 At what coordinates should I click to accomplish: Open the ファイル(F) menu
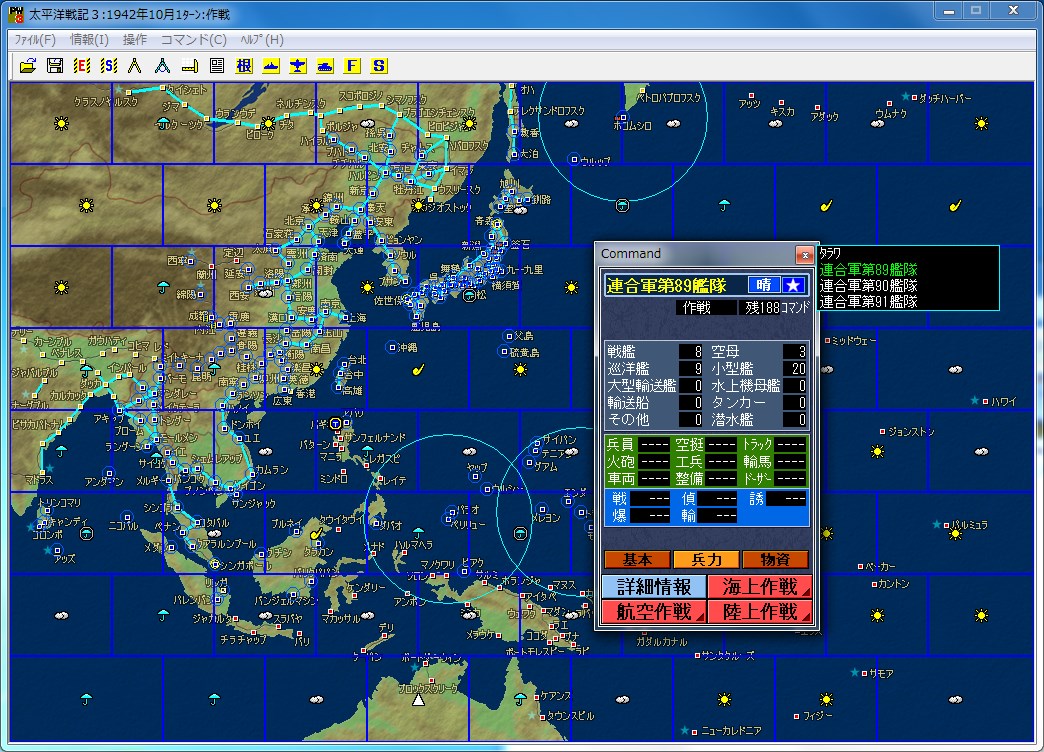[x=35, y=40]
